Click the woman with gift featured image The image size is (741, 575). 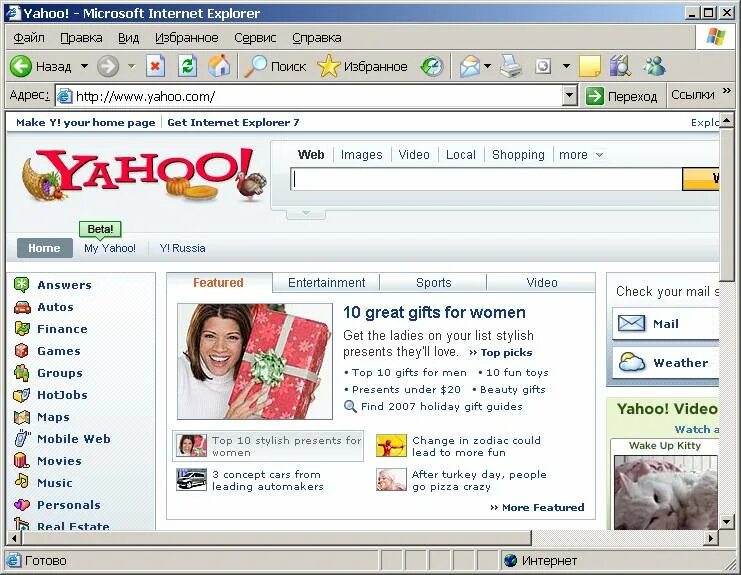(x=255, y=361)
